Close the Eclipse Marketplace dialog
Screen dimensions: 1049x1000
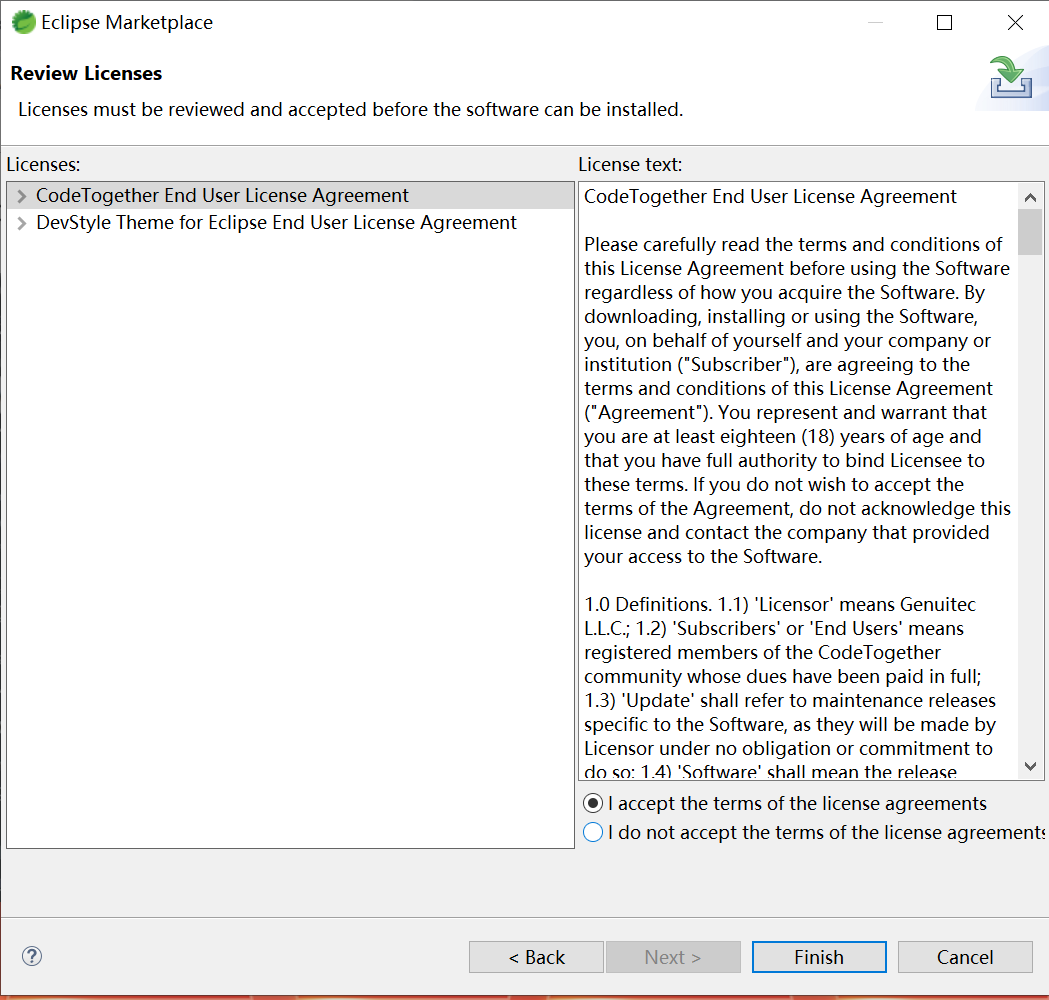tap(1015, 22)
